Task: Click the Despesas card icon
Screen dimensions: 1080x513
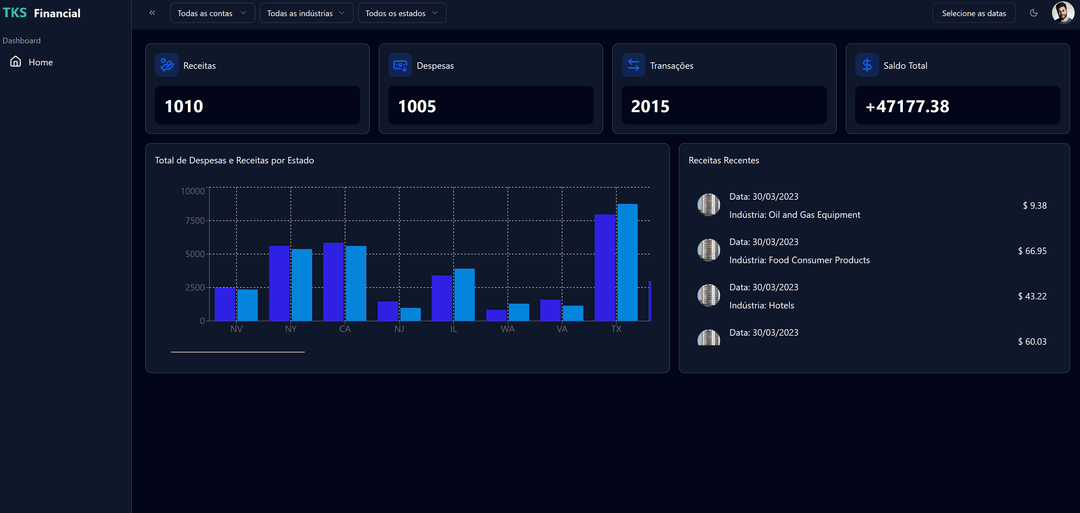Action: (x=400, y=65)
